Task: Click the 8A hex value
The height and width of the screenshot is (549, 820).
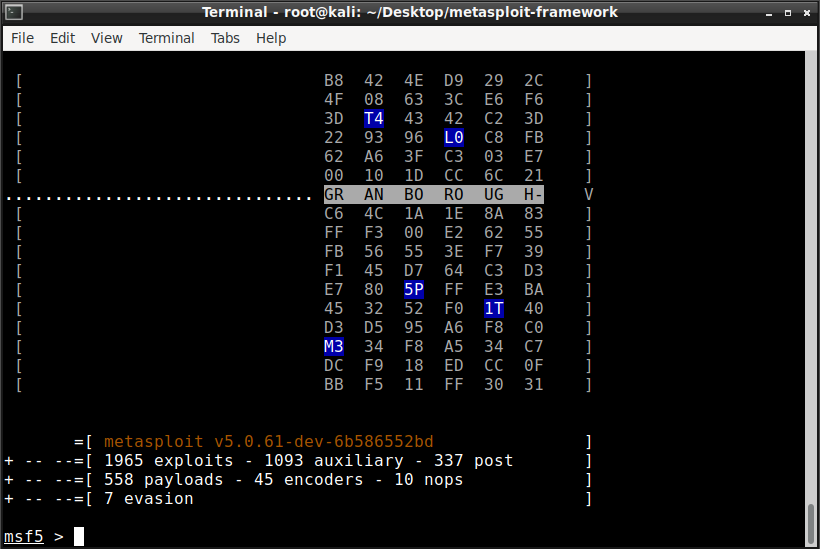Action: (x=494, y=213)
